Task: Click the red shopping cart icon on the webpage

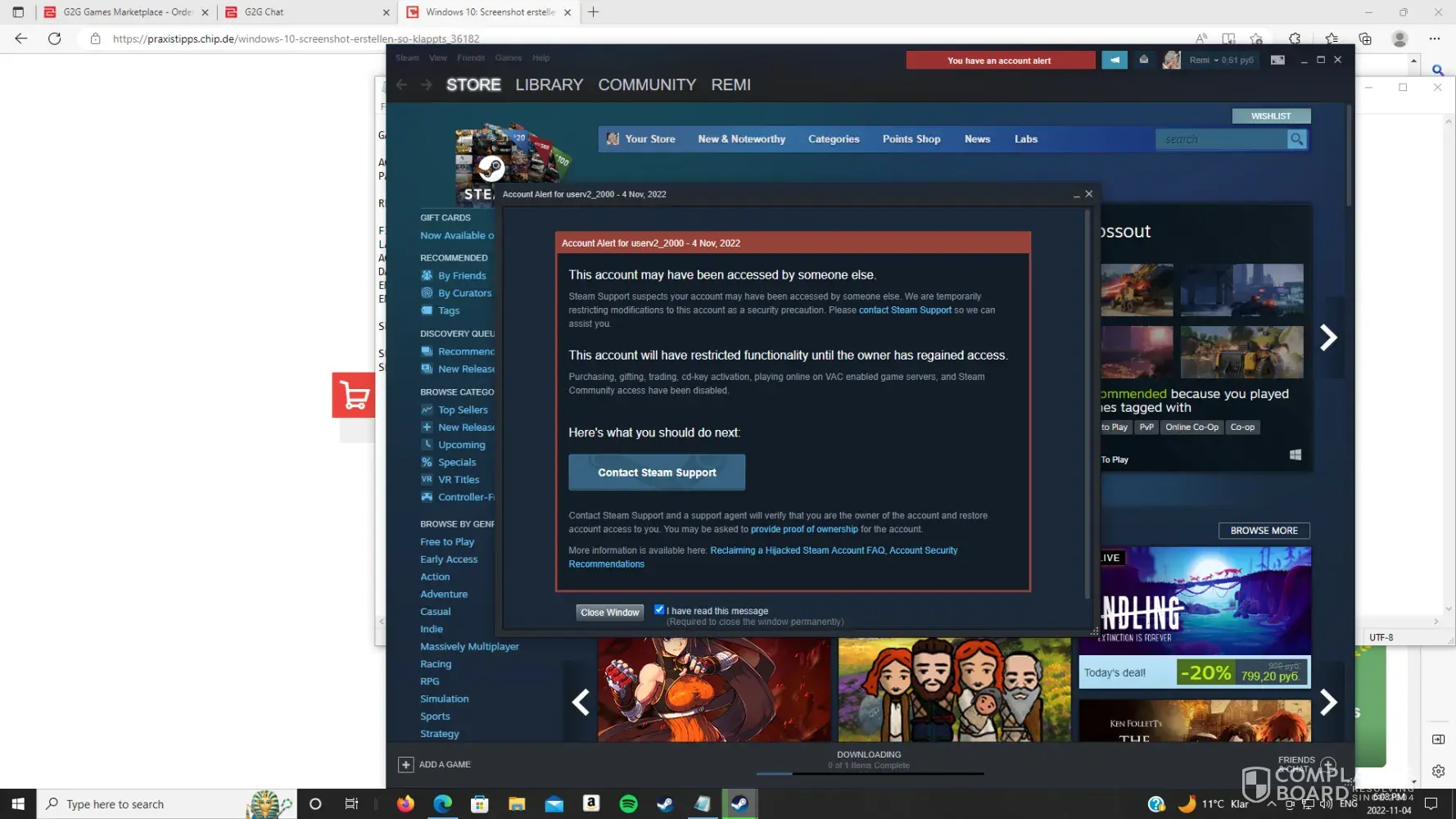Action: click(x=354, y=395)
